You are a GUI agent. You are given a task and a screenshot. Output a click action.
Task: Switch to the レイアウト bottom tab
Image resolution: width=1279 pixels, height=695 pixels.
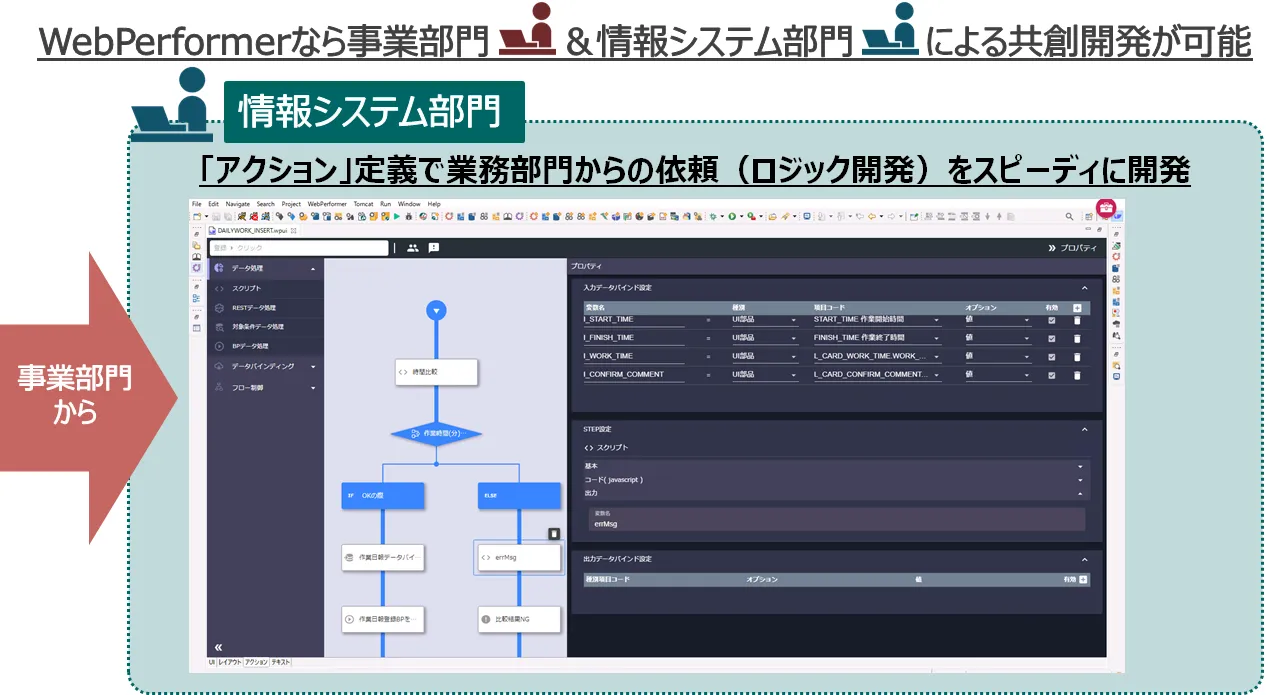click(229, 663)
